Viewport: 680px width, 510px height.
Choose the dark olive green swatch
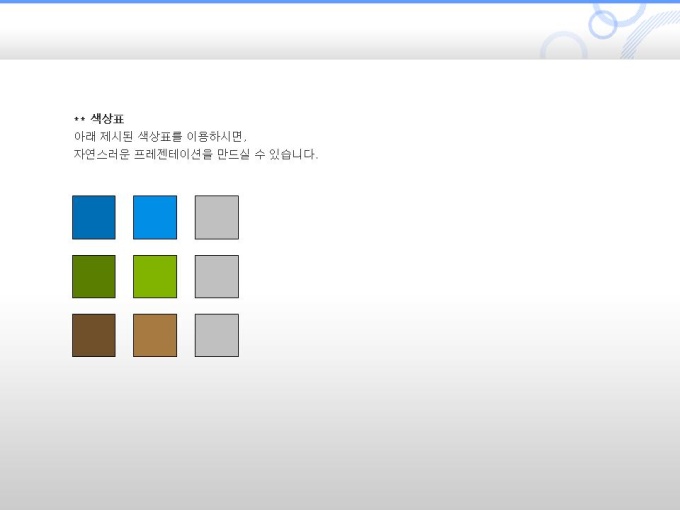[x=94, y=277]
